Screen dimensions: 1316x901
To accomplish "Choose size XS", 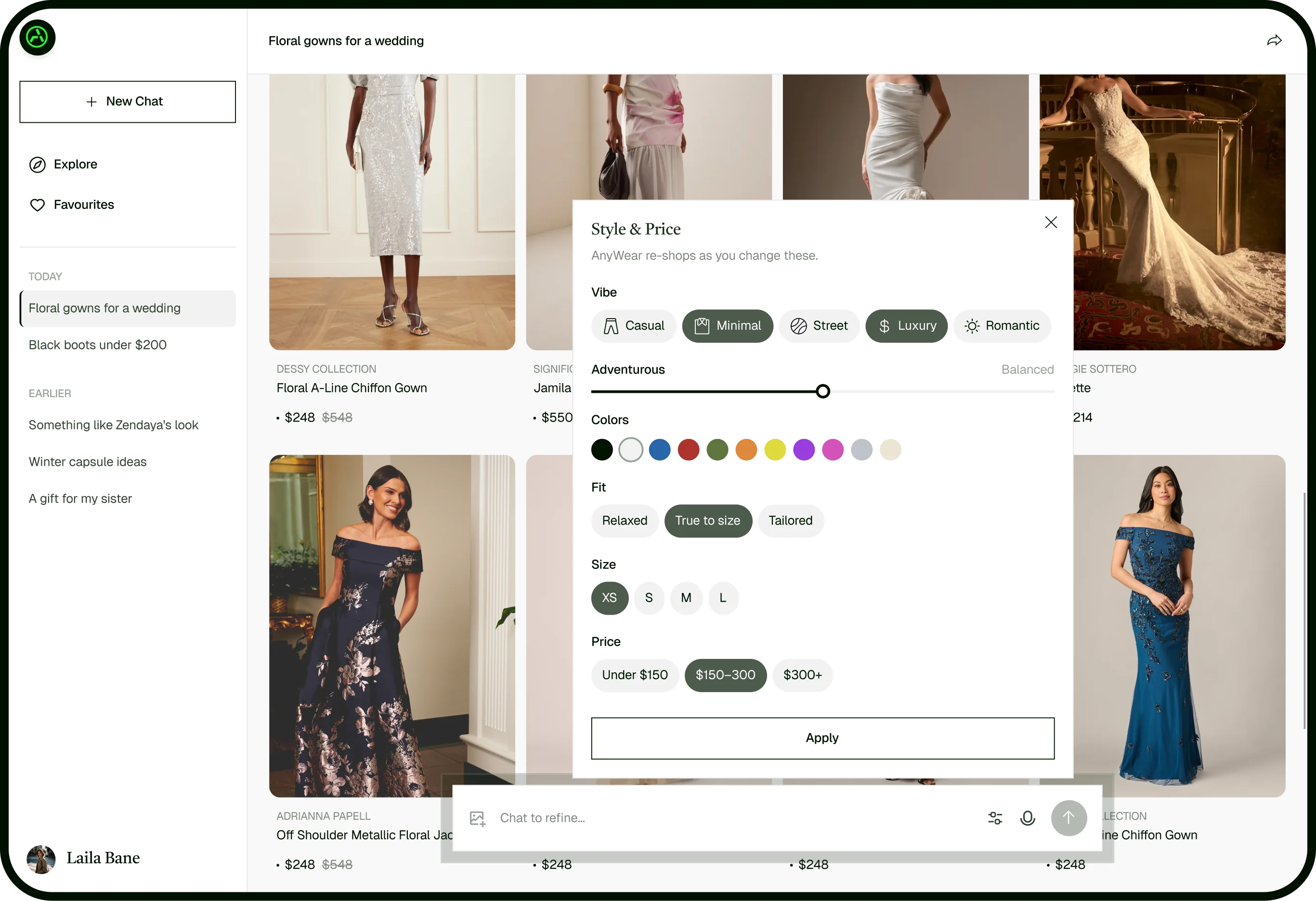I will coord(610,598).
